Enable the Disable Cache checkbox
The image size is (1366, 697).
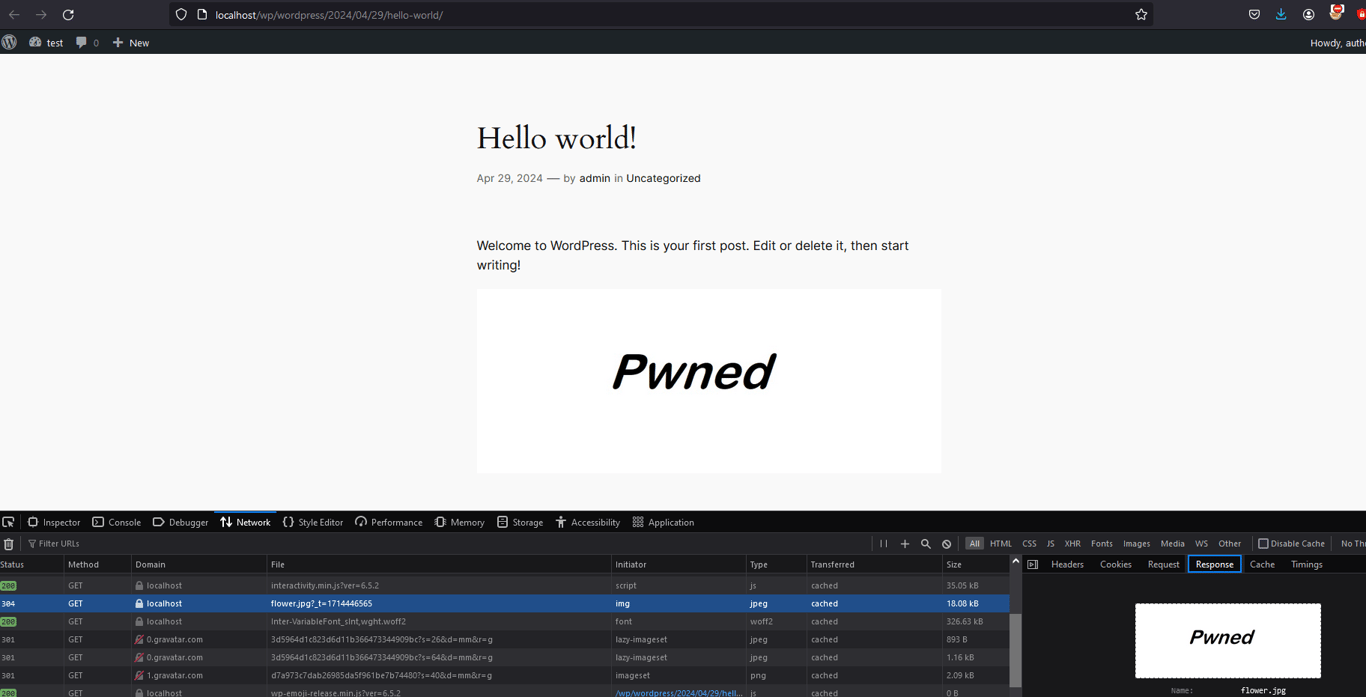(1263, 544)
